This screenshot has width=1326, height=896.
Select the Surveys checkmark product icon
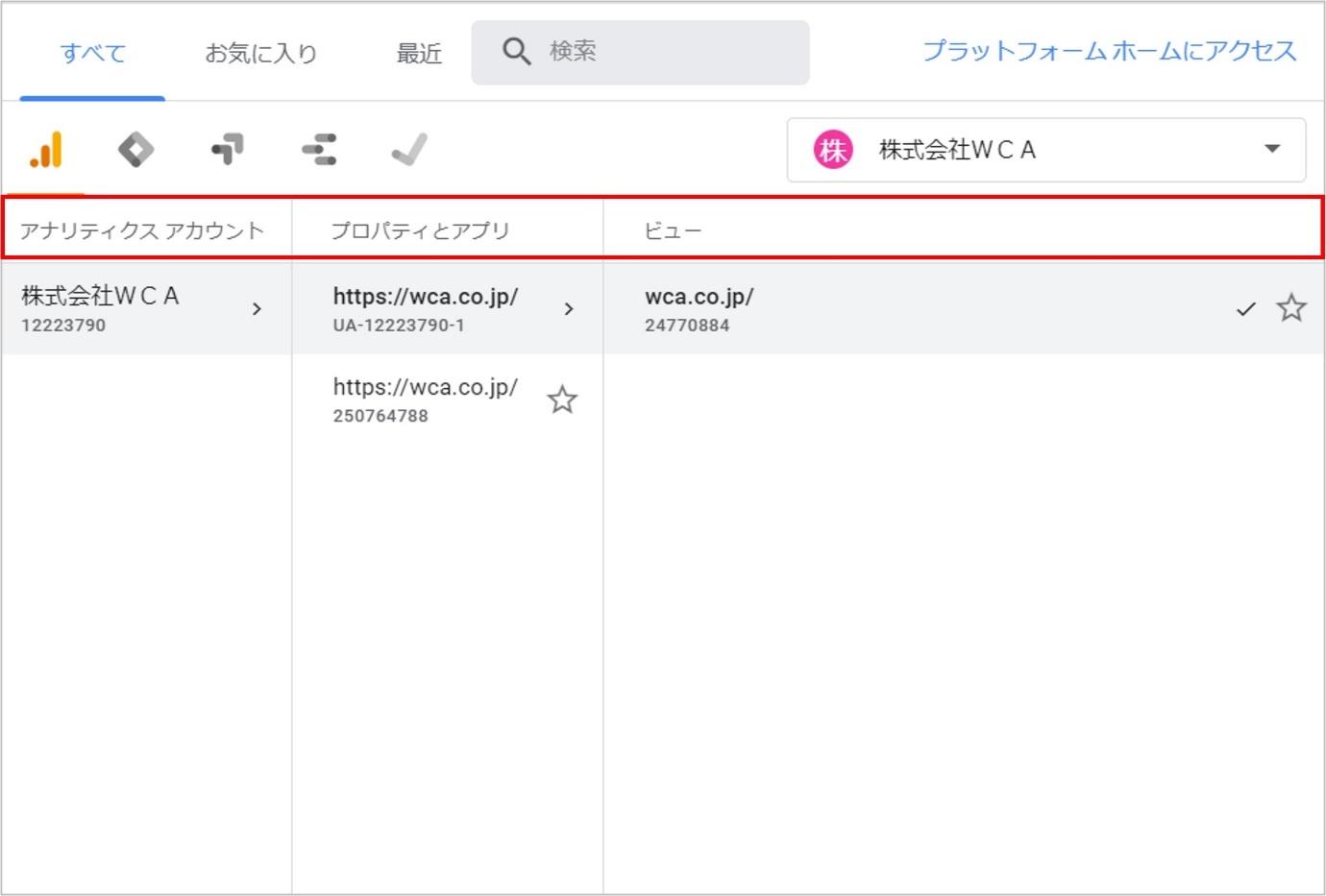pos(410,150)
